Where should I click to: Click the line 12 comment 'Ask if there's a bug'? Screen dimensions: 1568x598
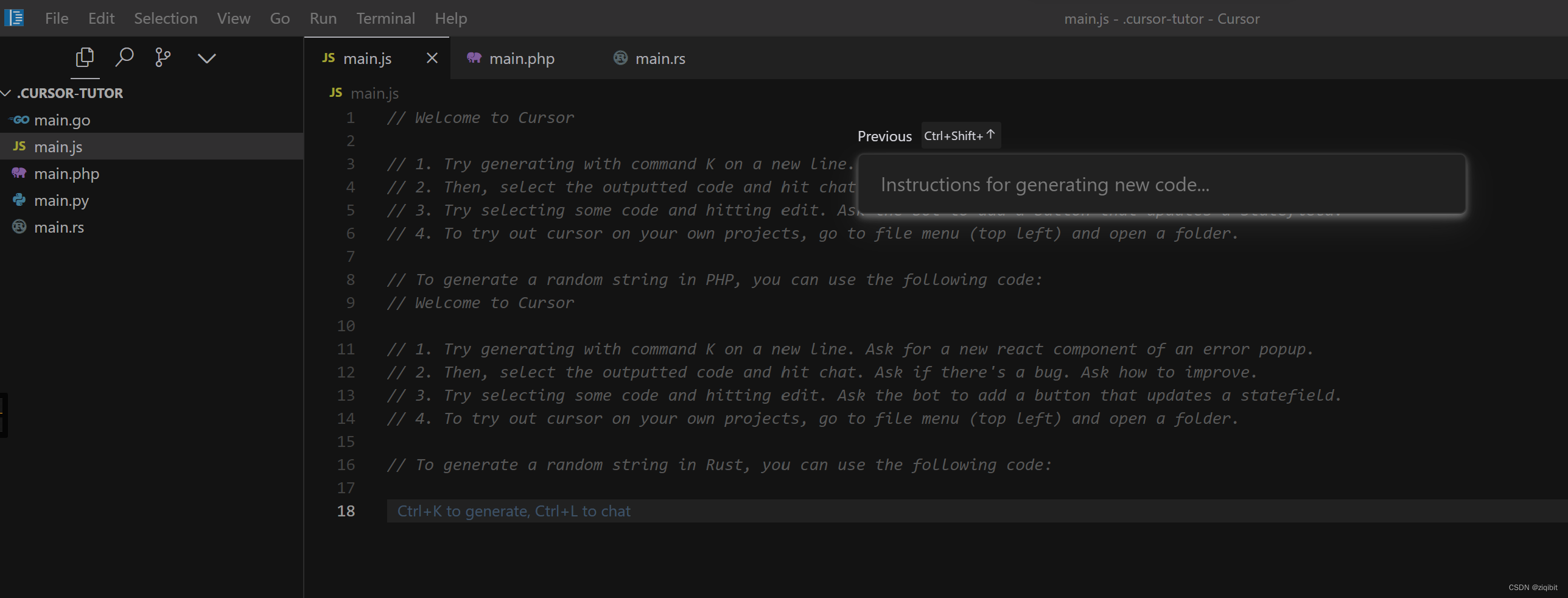pos(822,372)
